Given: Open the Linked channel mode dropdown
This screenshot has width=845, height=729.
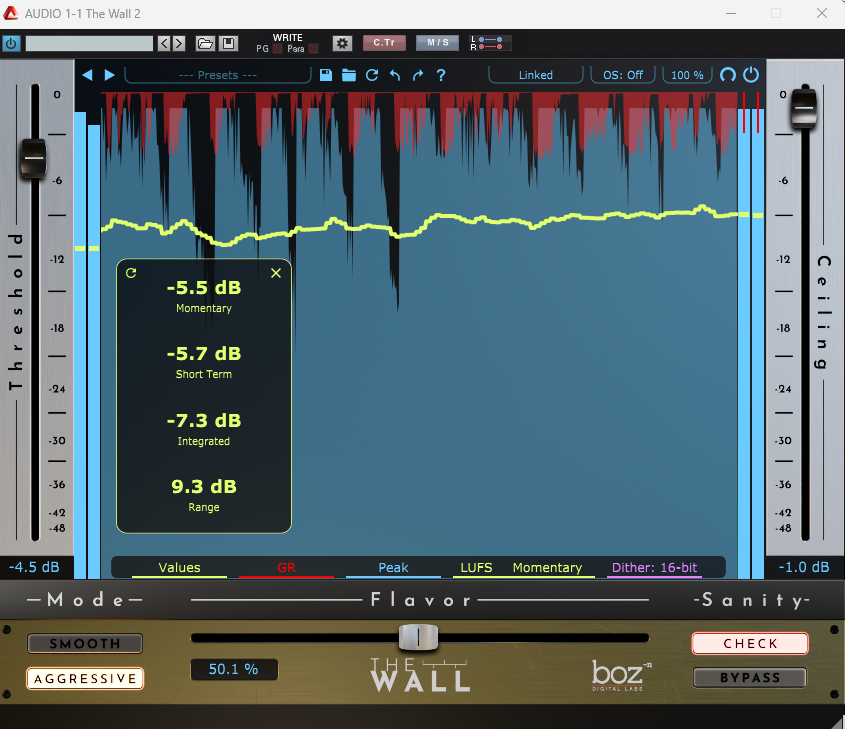Looking at the screenshot, I should pyautogui.click(x=536, y=75).
